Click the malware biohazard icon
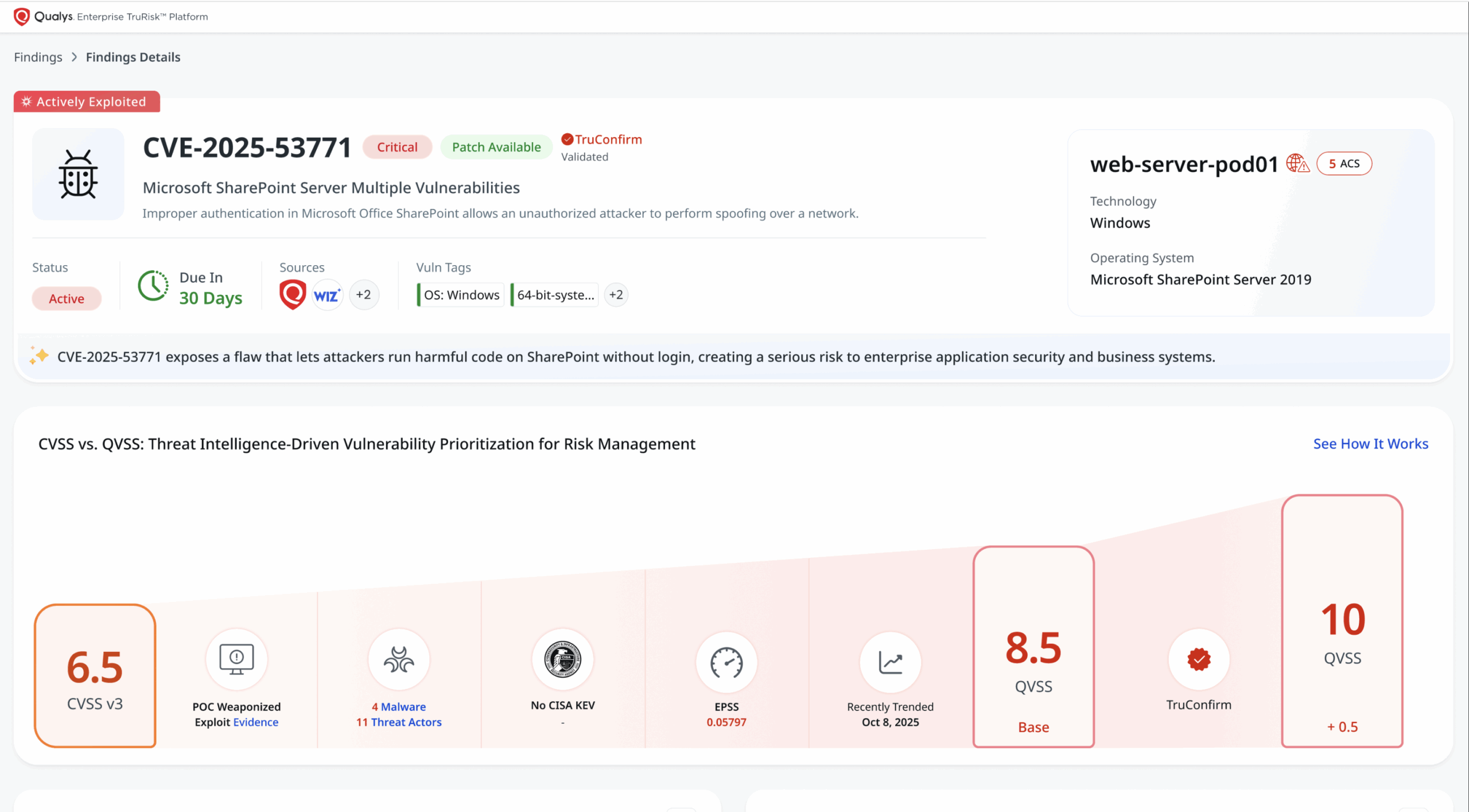Viewport: 1469px width, 812px height. click(x=399, y=659)
